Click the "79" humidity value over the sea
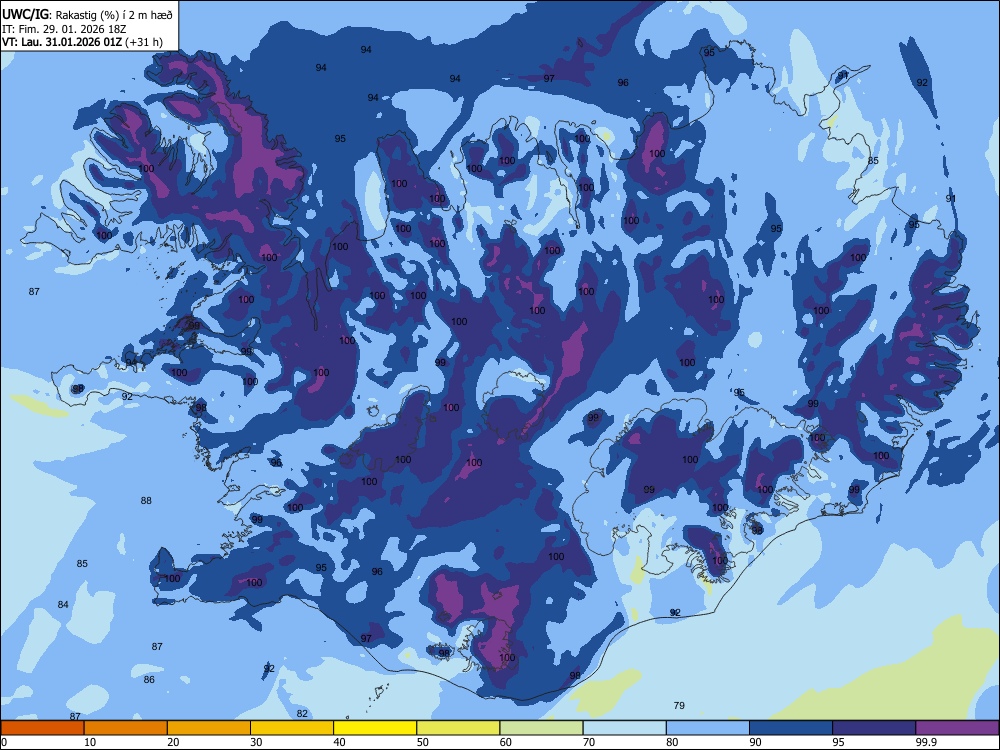Image resolution: width=1000 pixels, height=750 pixels. pyautogui.click(x=679, y=705)
